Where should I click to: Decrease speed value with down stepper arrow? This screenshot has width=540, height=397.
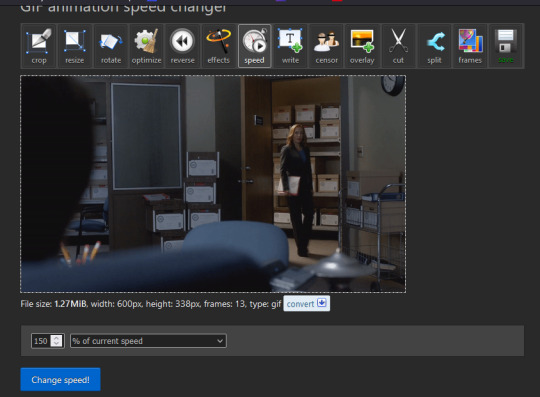[56, 344]
